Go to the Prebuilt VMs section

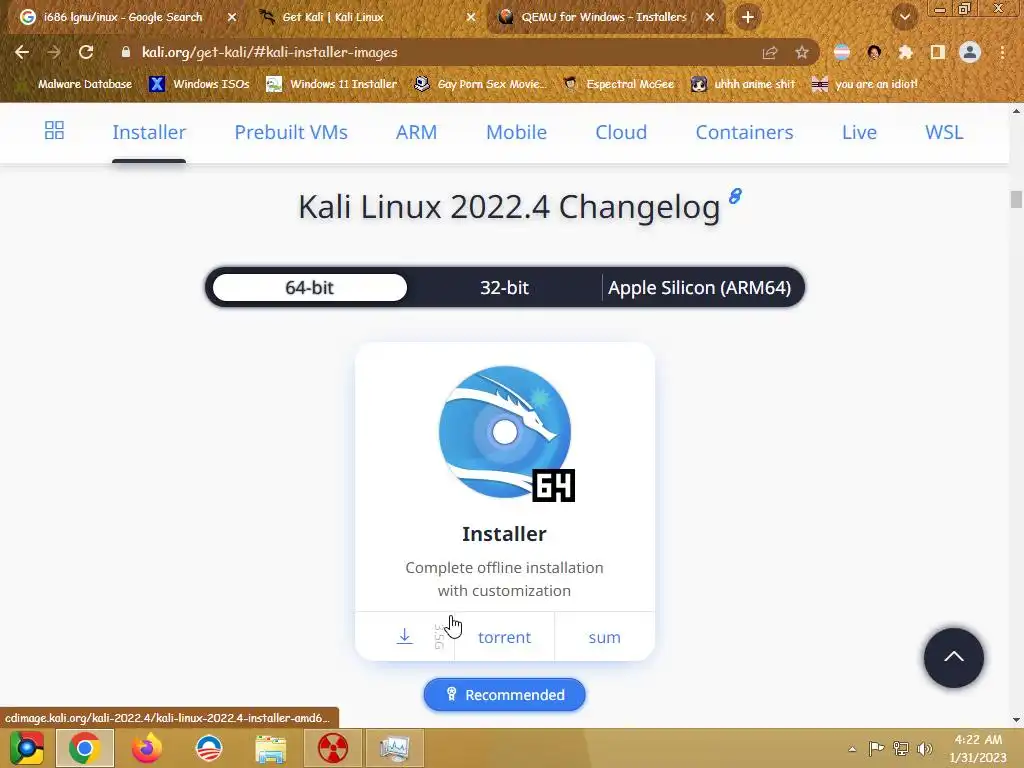click(291, 132)
